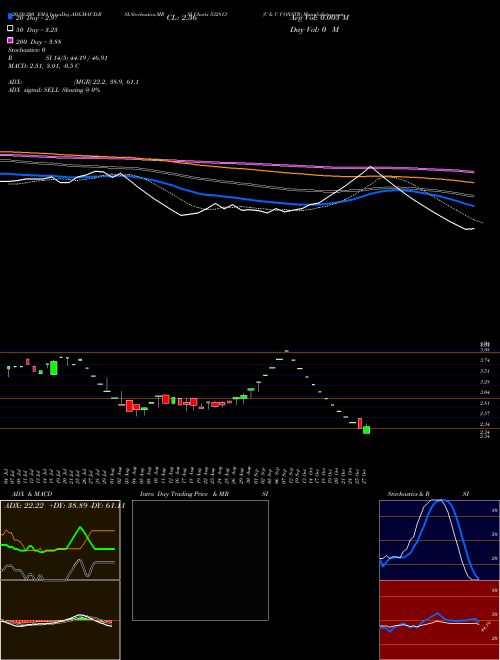This screenshot has height=660, width=500.
Task: Click the 'Stochastics & R' panel title
Action: (x=408, y=494)
